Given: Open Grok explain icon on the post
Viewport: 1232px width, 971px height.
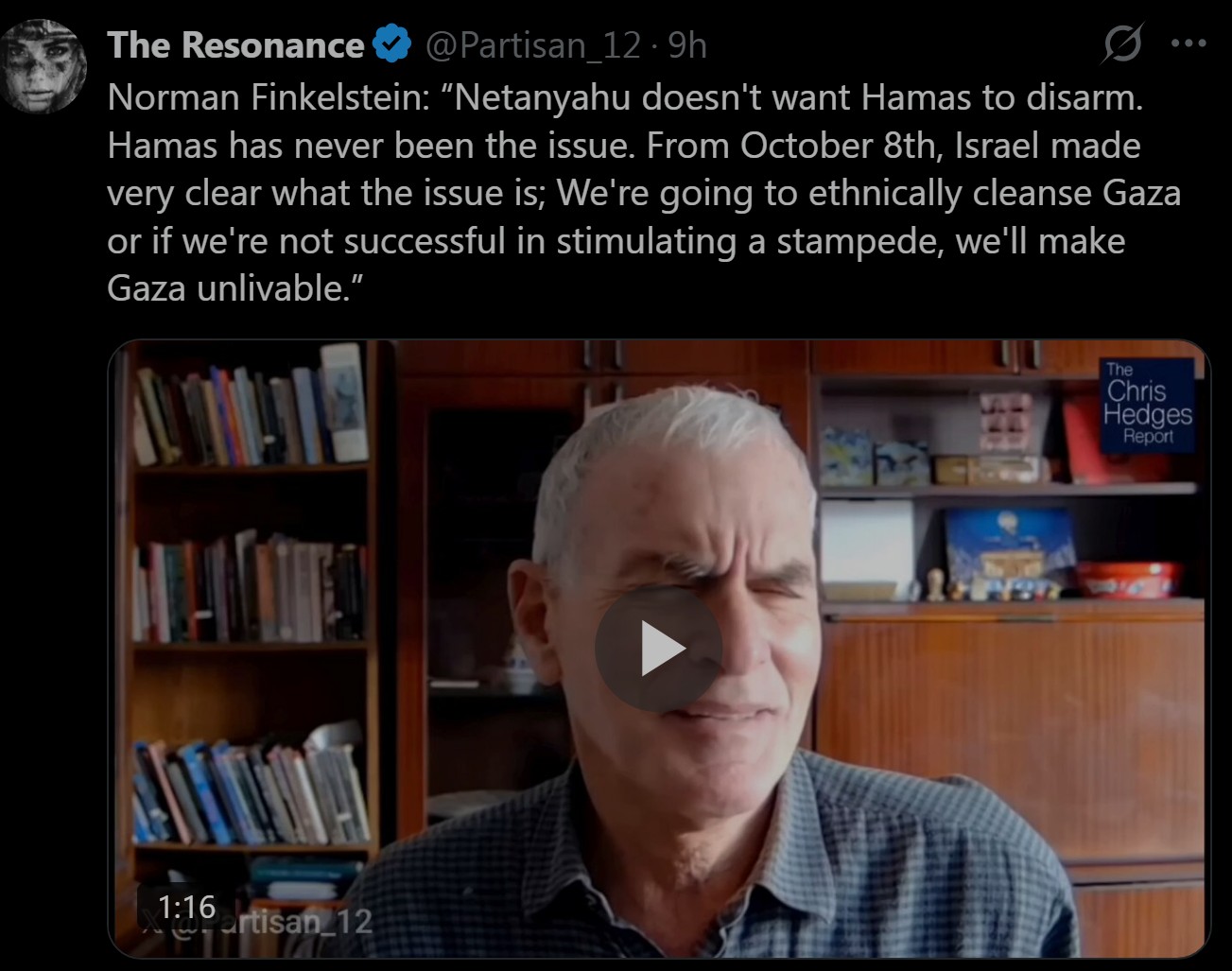Looking at the screenshot, I should [1122, 43].
